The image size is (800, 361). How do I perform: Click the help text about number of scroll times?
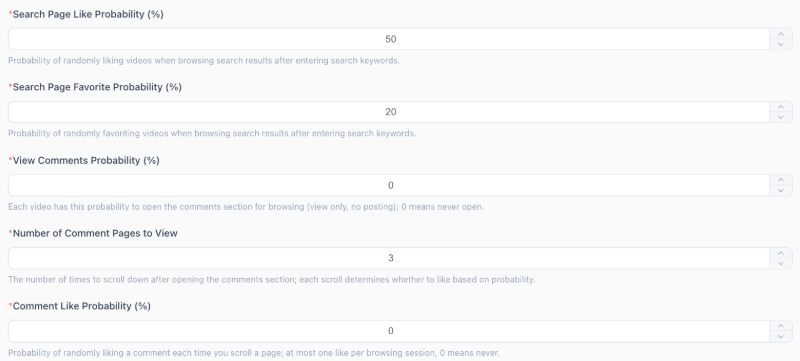(271, 280)
